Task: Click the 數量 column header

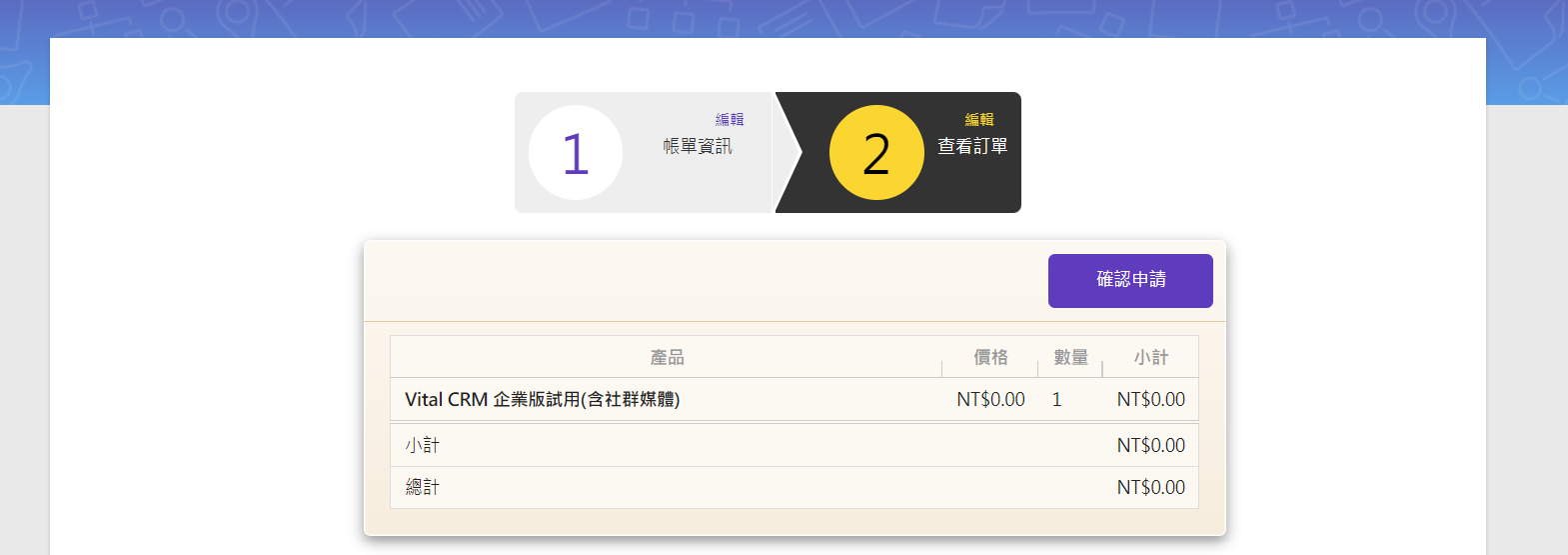Action: pyautogui.click(x=1070, y=357)
